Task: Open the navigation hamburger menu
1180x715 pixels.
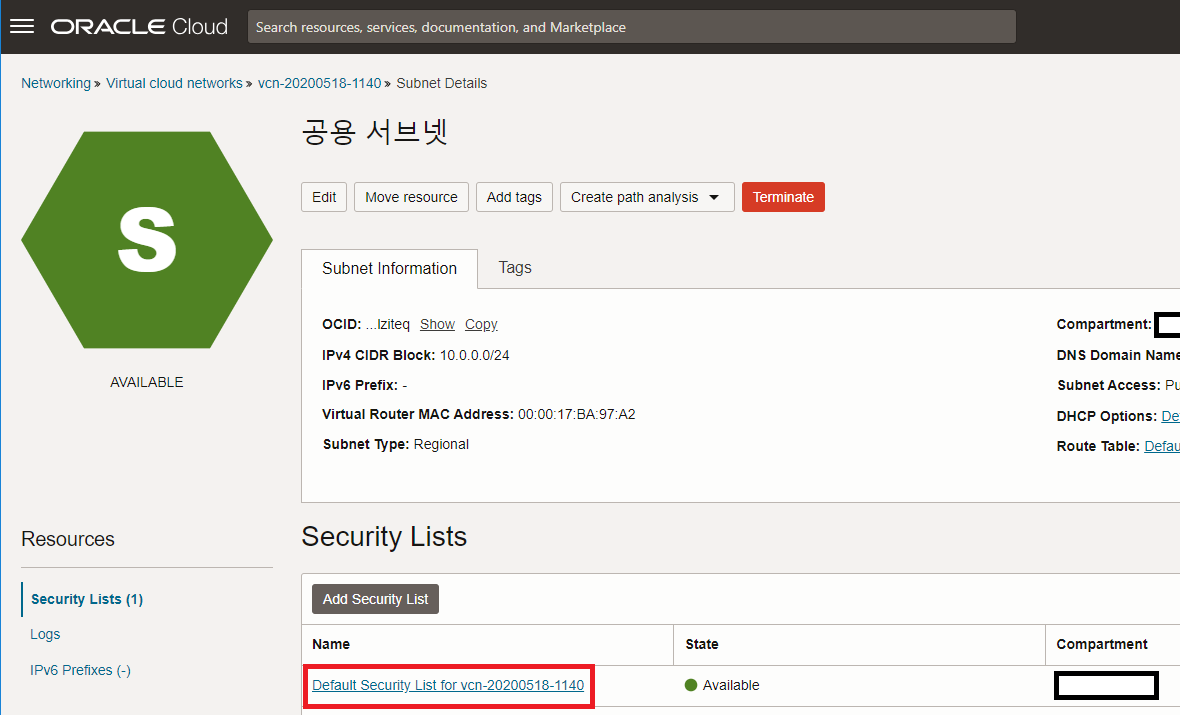Action: coord(21,26)
